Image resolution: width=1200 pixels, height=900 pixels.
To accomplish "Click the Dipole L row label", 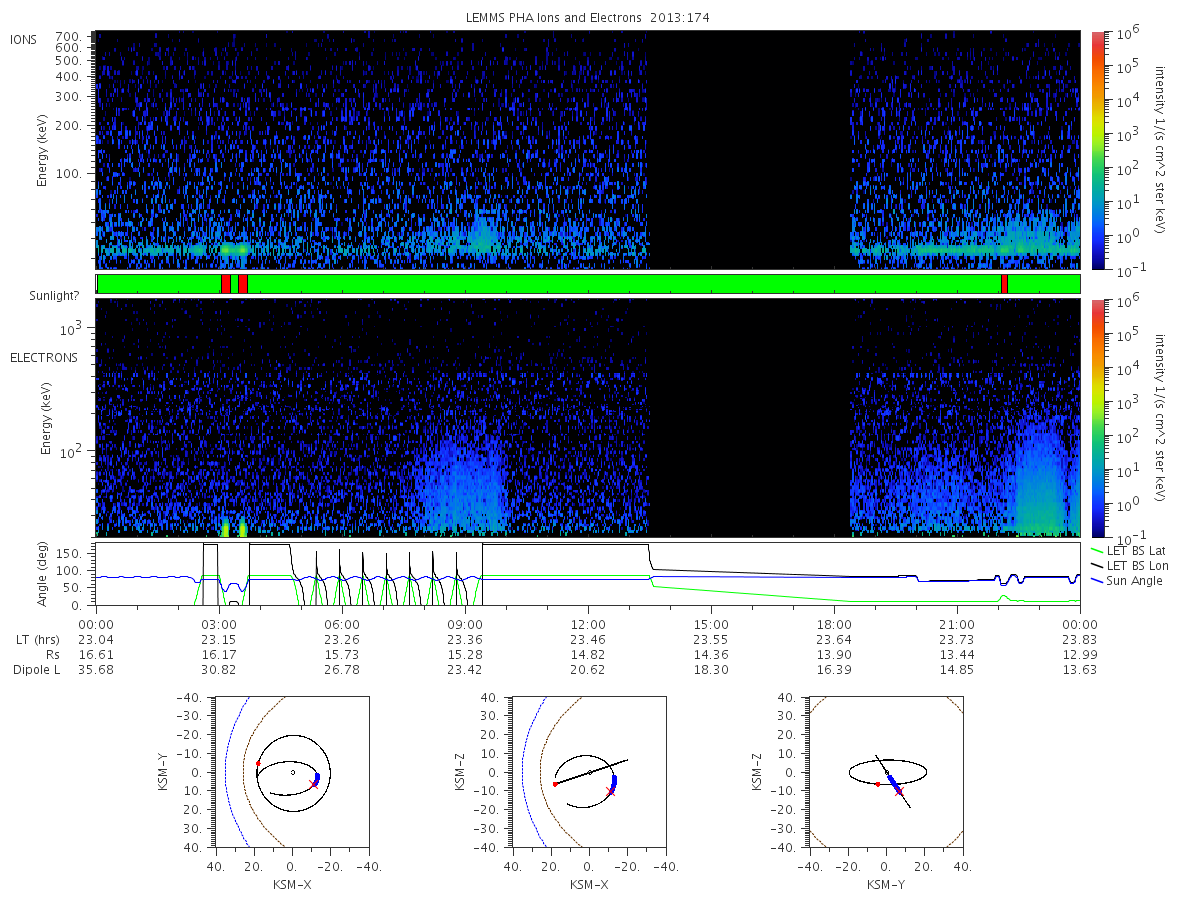I will coord(37,669).
